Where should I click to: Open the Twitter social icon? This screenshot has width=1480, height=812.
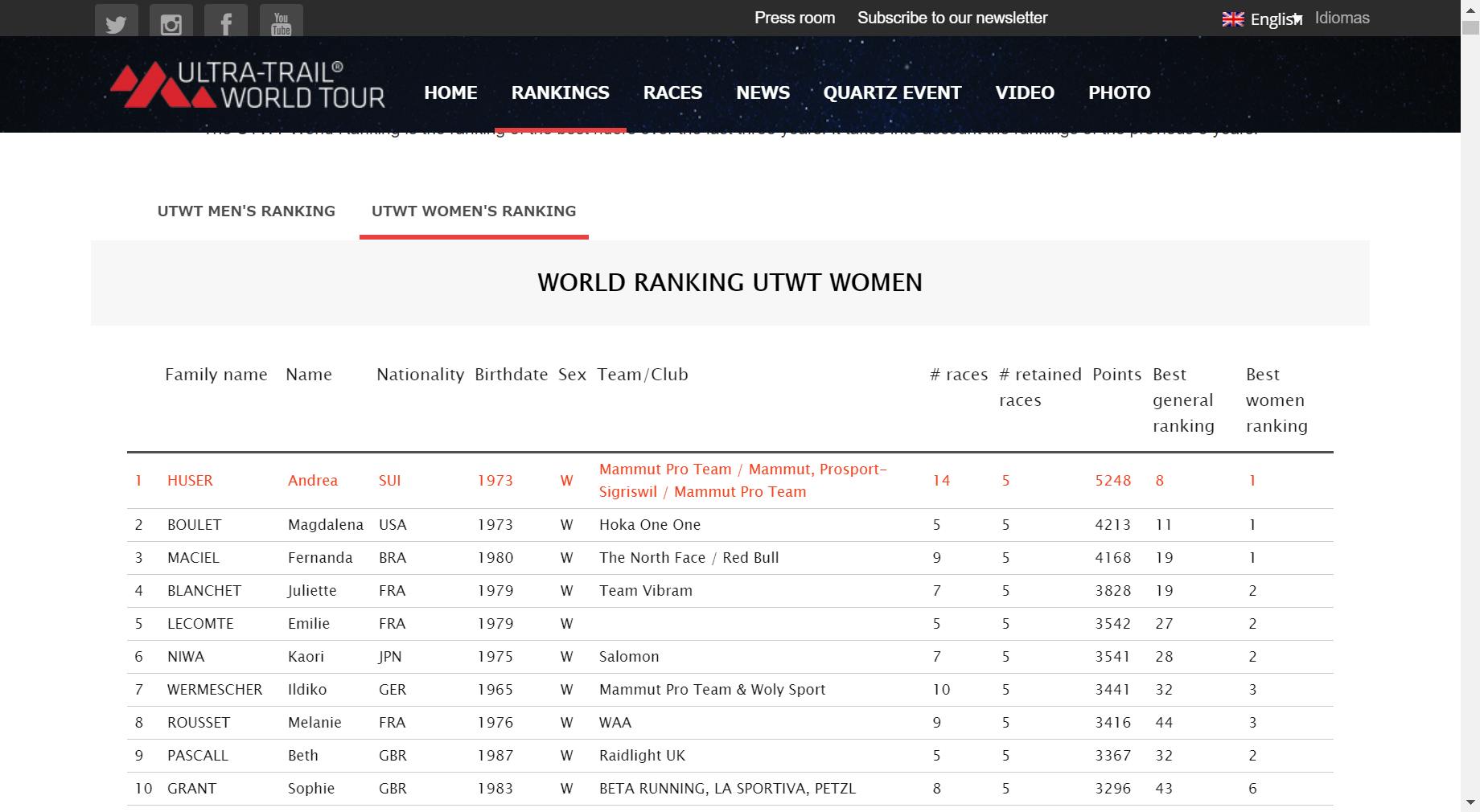click(x=116, y=22)
